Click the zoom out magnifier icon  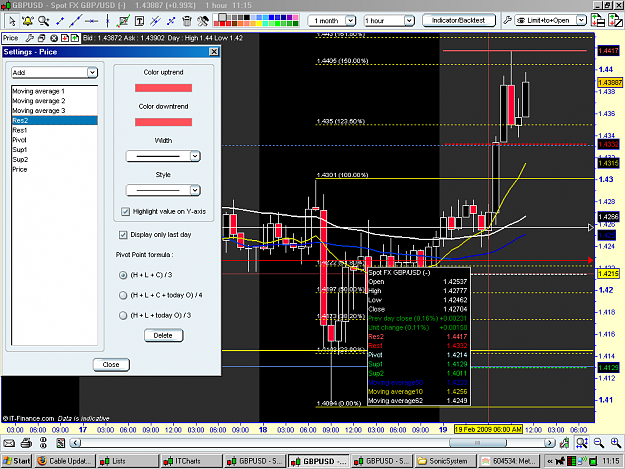[x=598, y=443]
